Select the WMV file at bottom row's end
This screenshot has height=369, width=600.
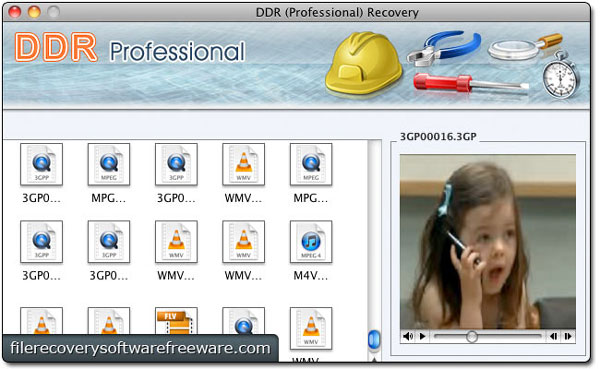click(311, 328)
